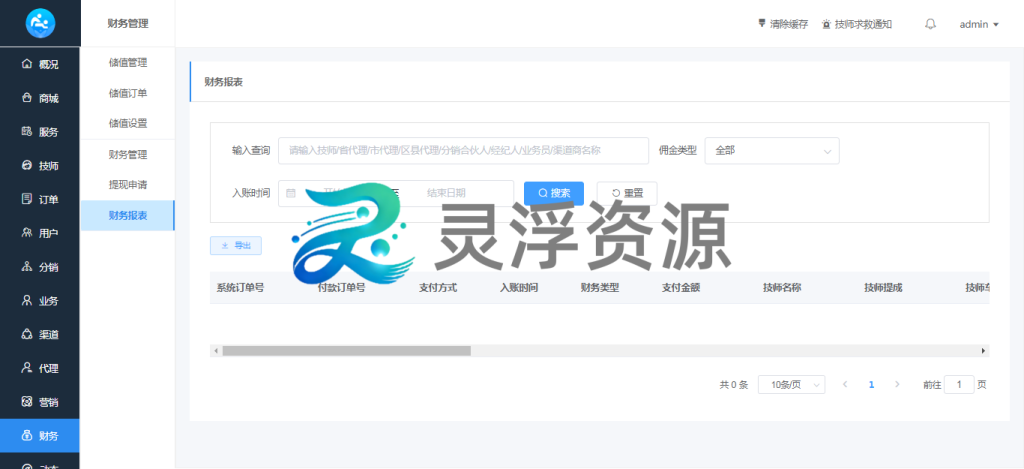This screenshot has width=1024, height=469.
Task: Go to the 服务 services section
Action: pos(40,132)
